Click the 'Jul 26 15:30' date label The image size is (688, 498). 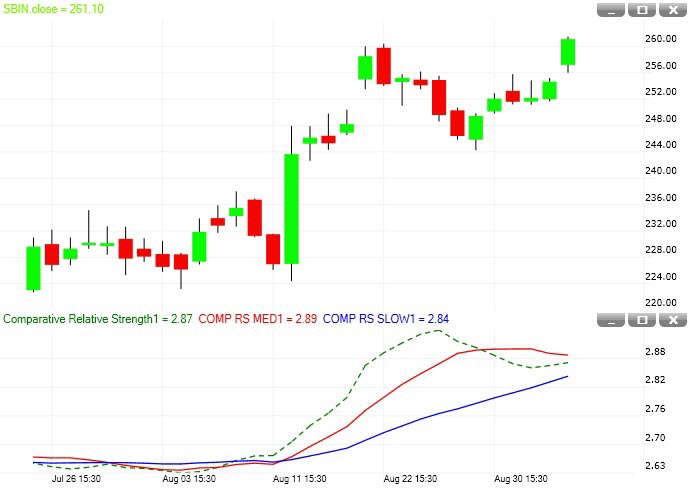76,479
